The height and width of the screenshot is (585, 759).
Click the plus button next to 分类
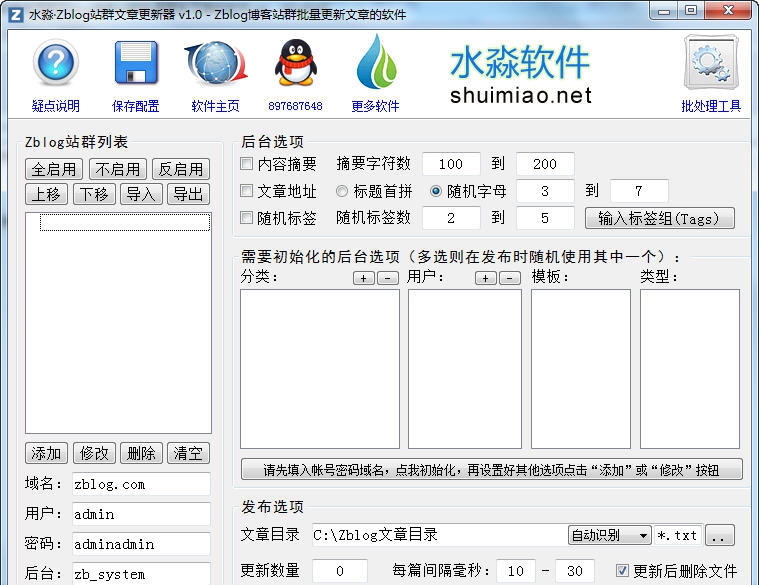click(363, 278)
